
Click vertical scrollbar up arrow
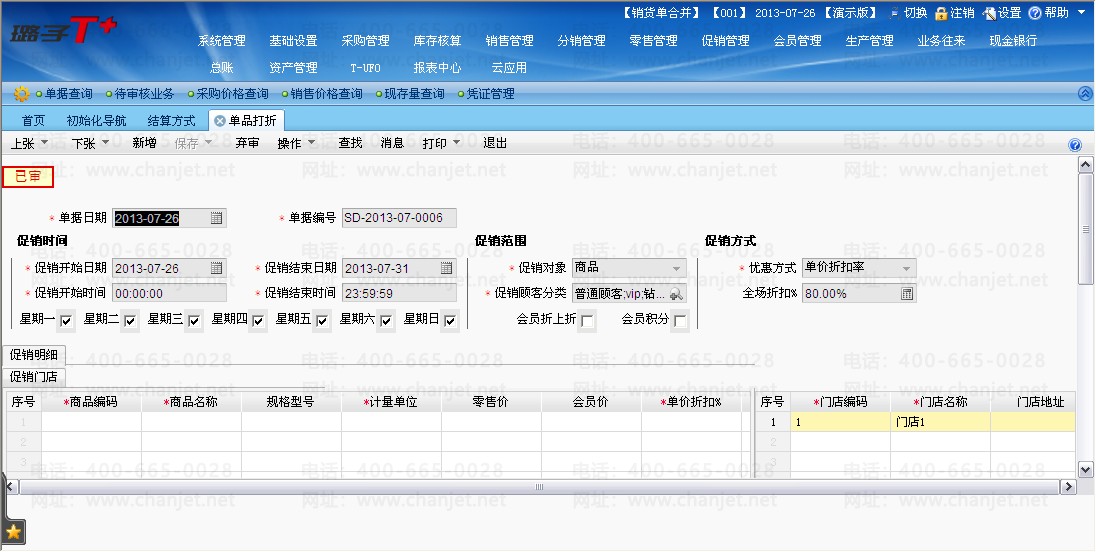pos(1085,164)
